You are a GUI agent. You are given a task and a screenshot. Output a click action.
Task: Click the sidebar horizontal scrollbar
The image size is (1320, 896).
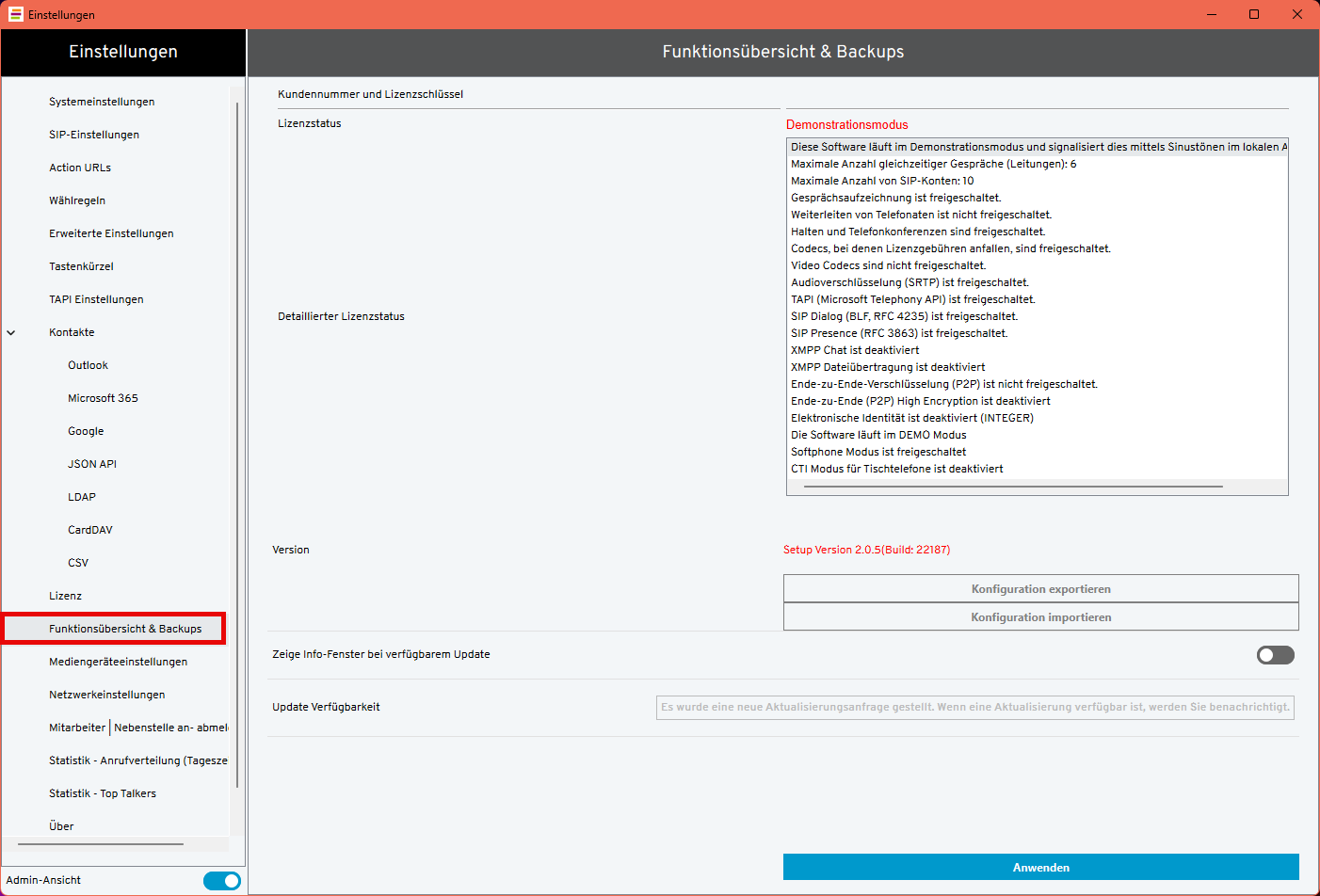(x=94, y=844)
